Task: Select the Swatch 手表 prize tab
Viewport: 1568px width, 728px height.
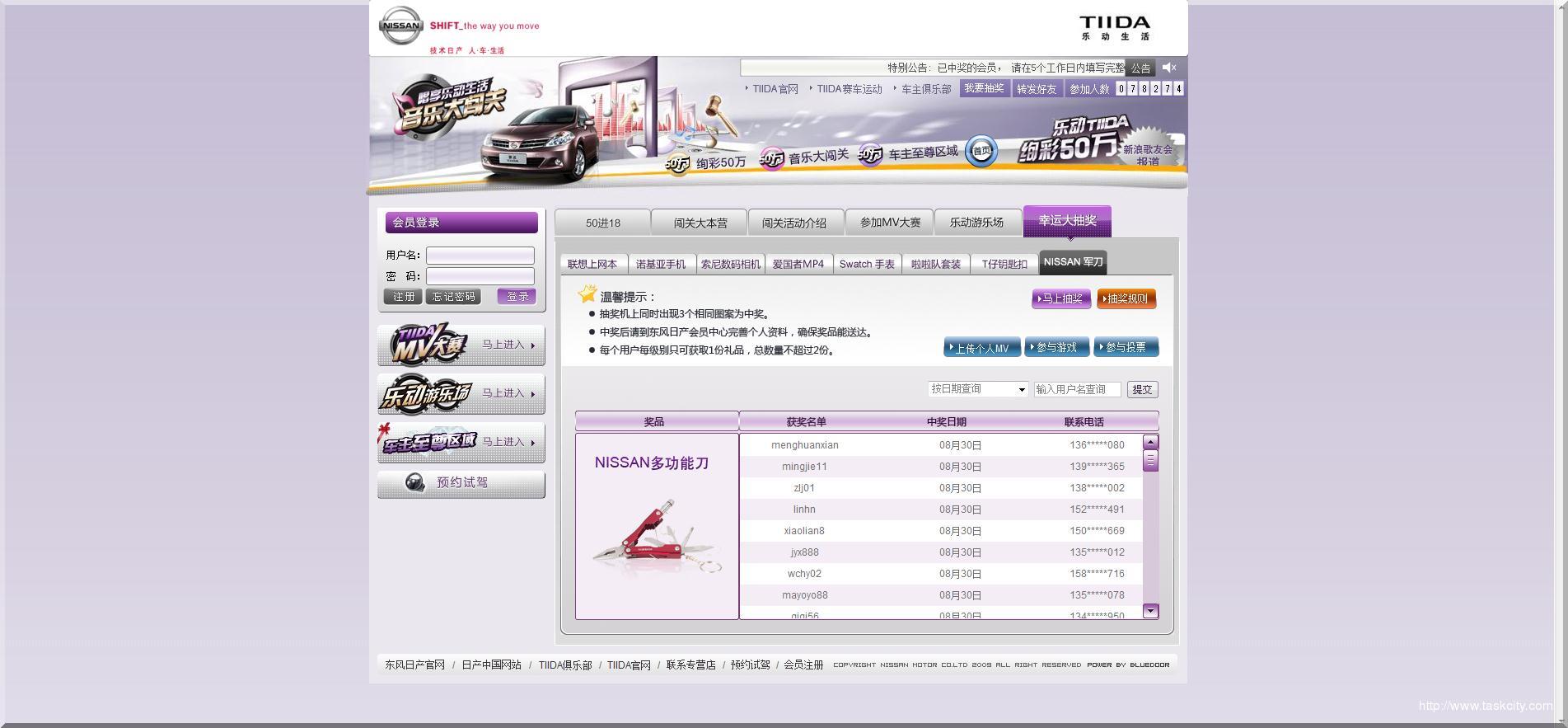Action: [x=867, y=264]
